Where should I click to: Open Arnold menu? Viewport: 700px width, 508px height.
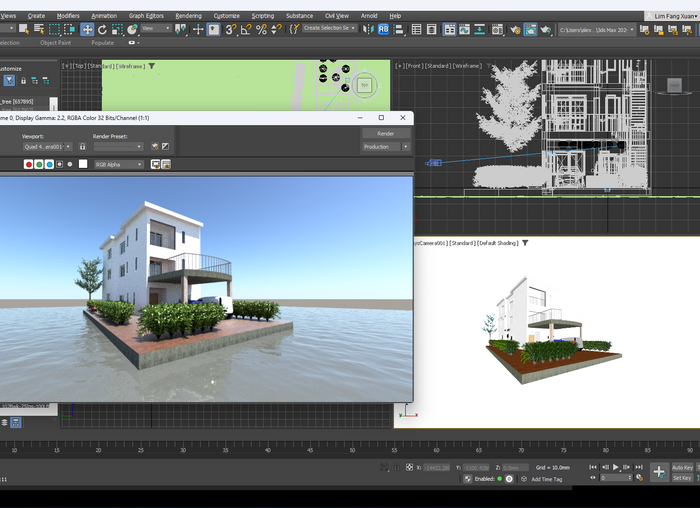369,16
